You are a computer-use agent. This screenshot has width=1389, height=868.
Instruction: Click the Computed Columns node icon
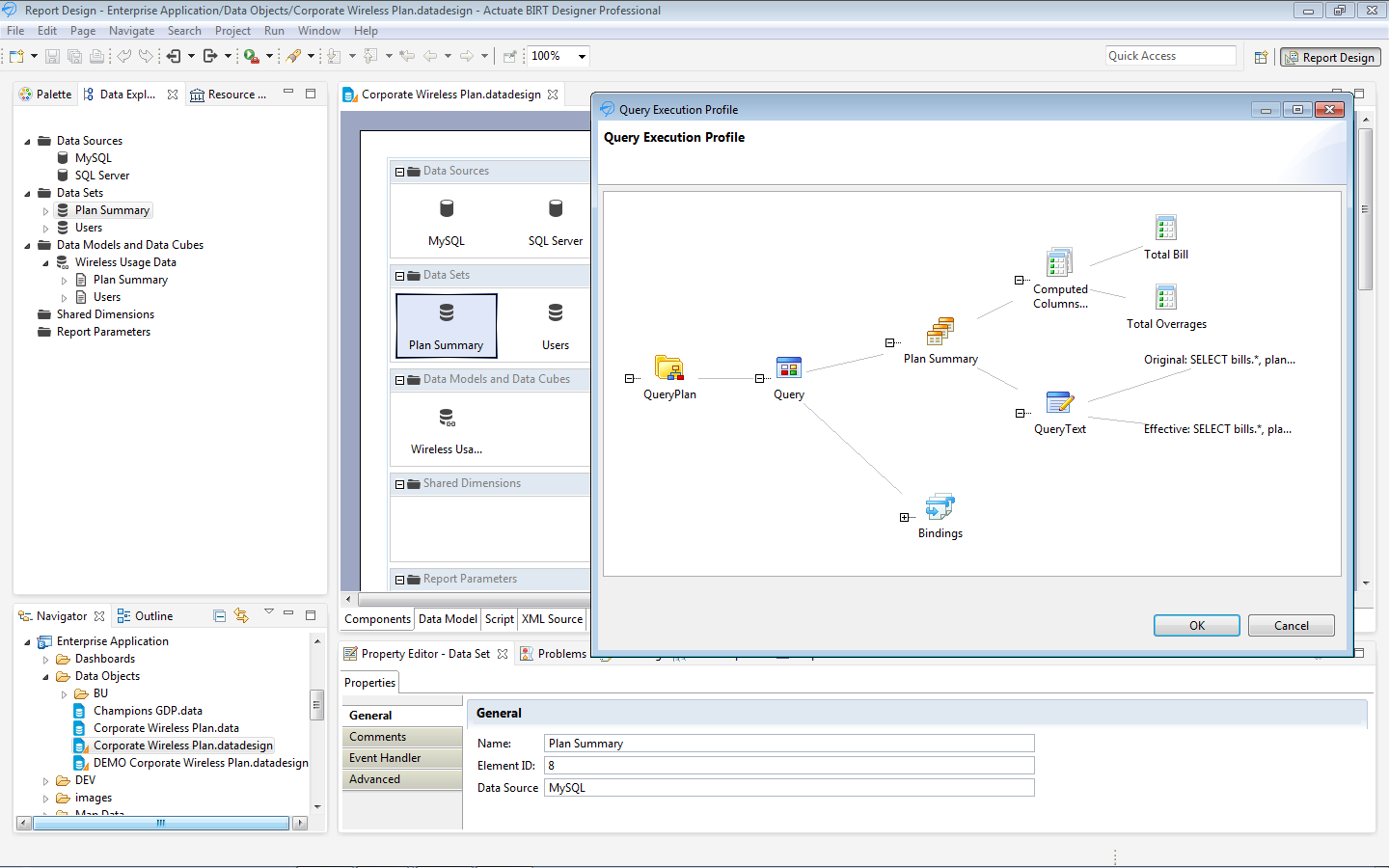(1059, 261)
